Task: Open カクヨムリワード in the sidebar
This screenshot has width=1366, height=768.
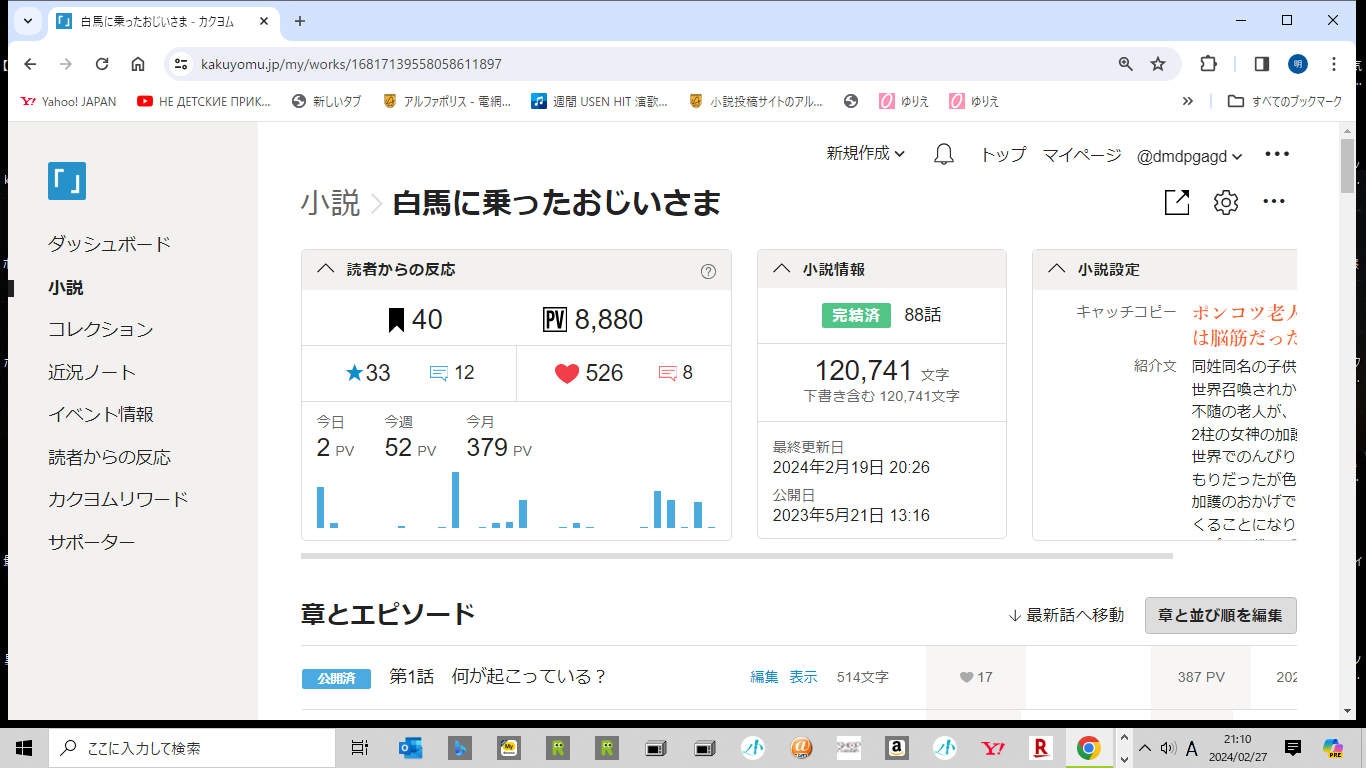Action: click(118, 499)
